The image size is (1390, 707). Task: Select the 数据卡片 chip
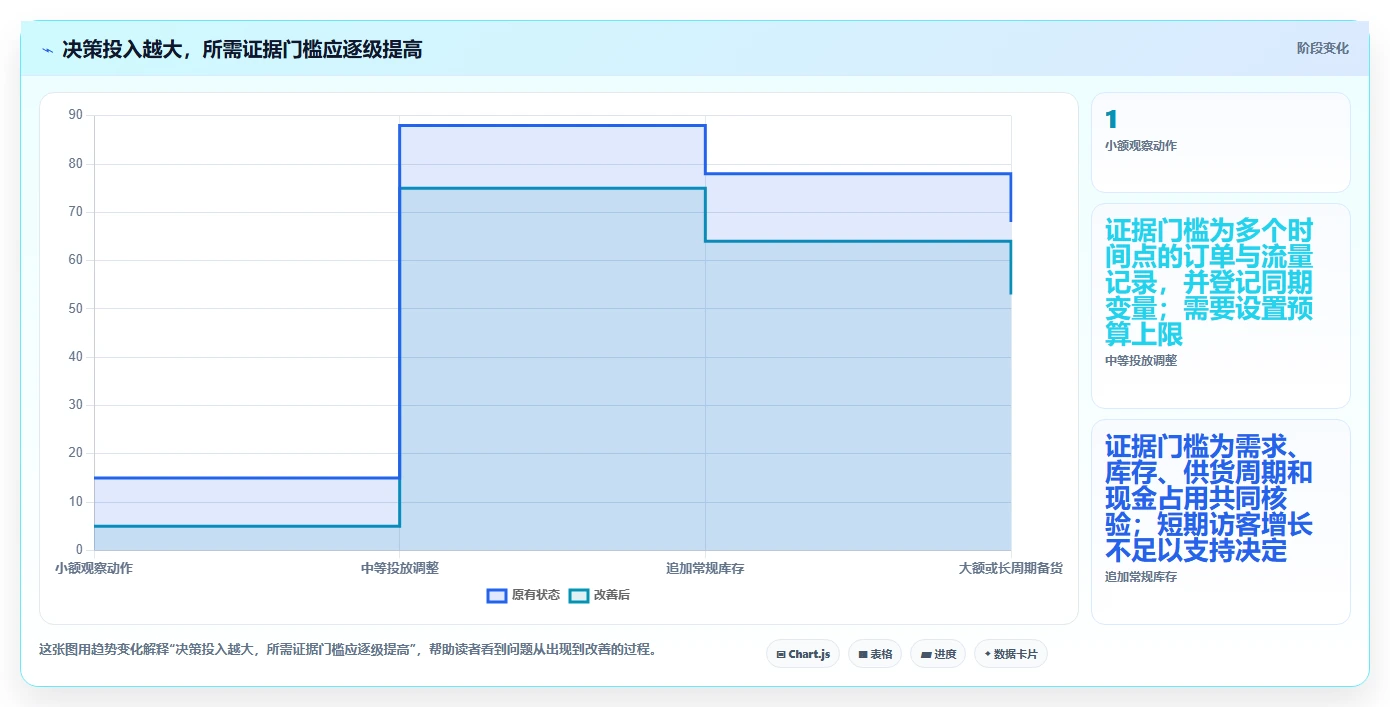click(x=1011, y=654)
